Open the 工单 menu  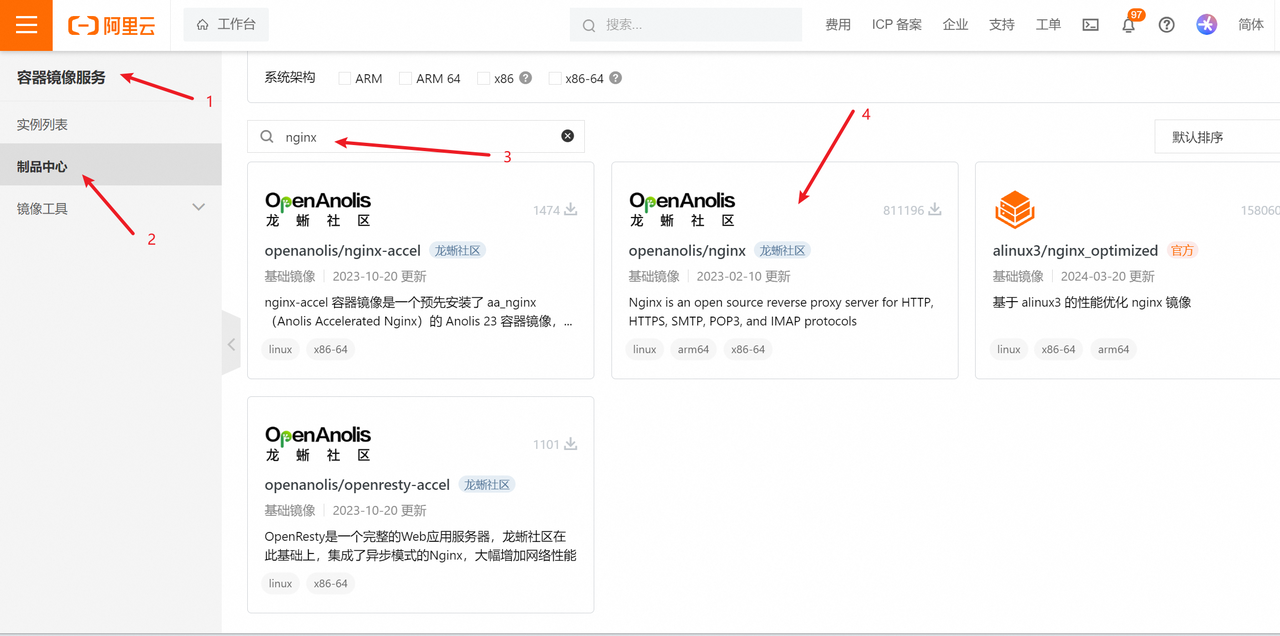[x=1048, y=25]
